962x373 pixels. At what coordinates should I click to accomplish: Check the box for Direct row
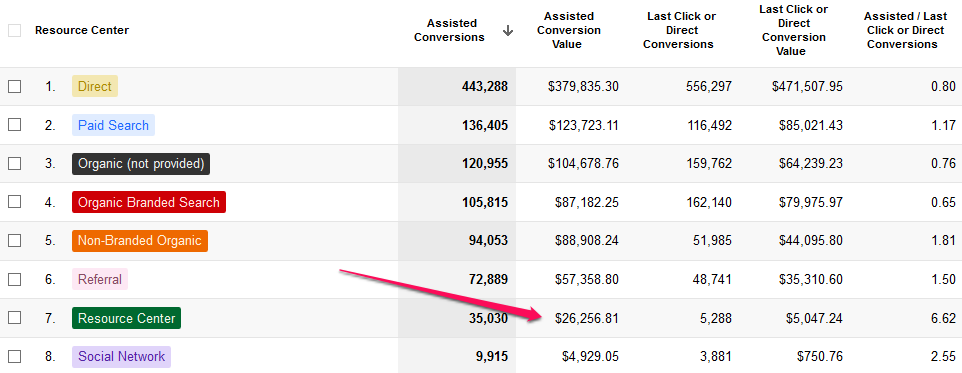14,87
